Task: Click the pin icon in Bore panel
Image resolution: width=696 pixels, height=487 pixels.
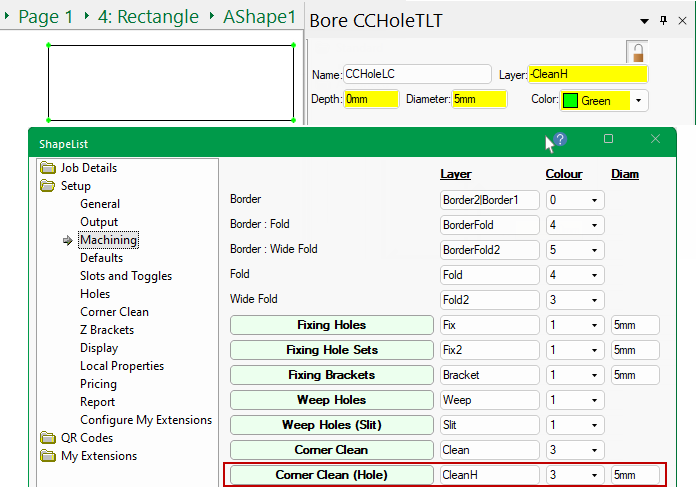Action: 663,21
